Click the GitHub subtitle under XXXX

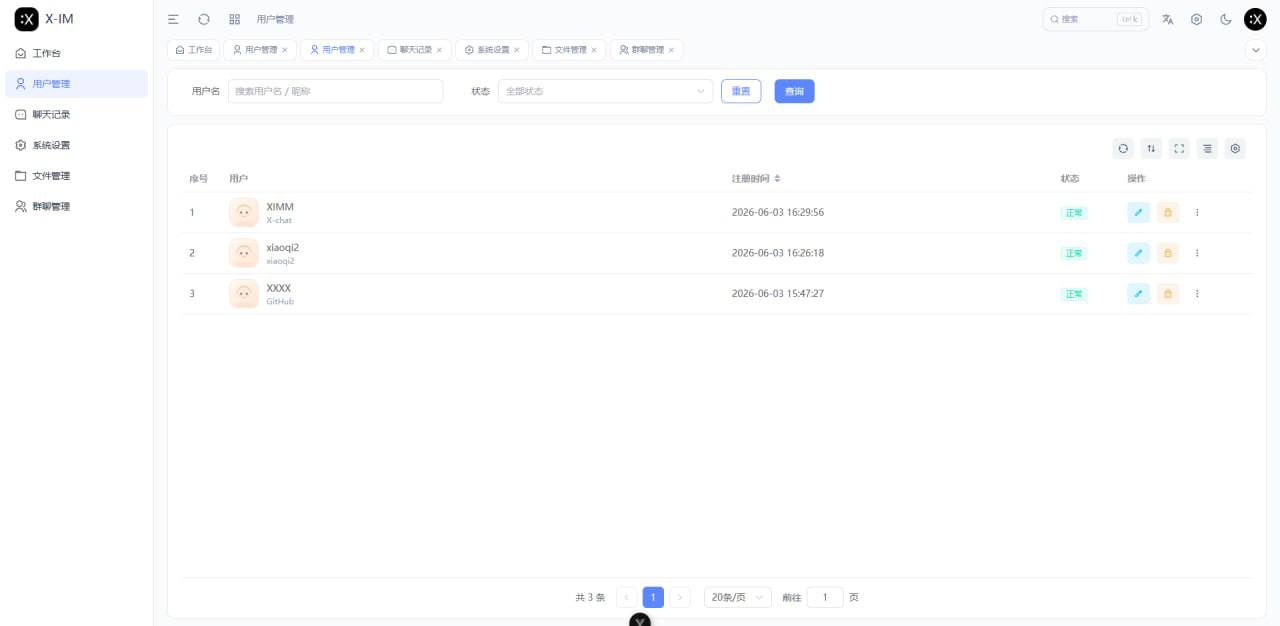click(280, 301)
